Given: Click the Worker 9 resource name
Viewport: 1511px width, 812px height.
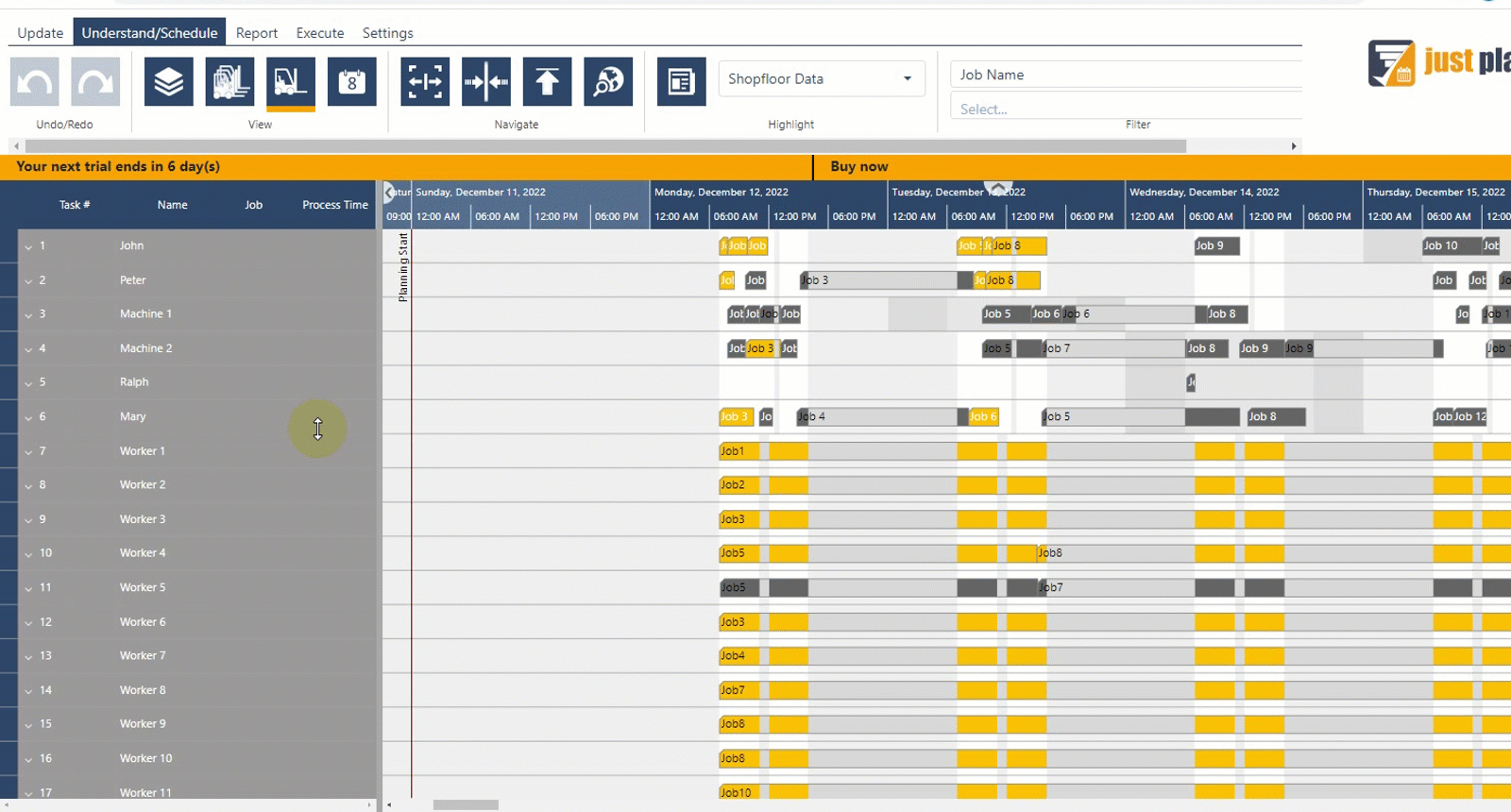Looking at the screenshot, I should pos(143,724).
